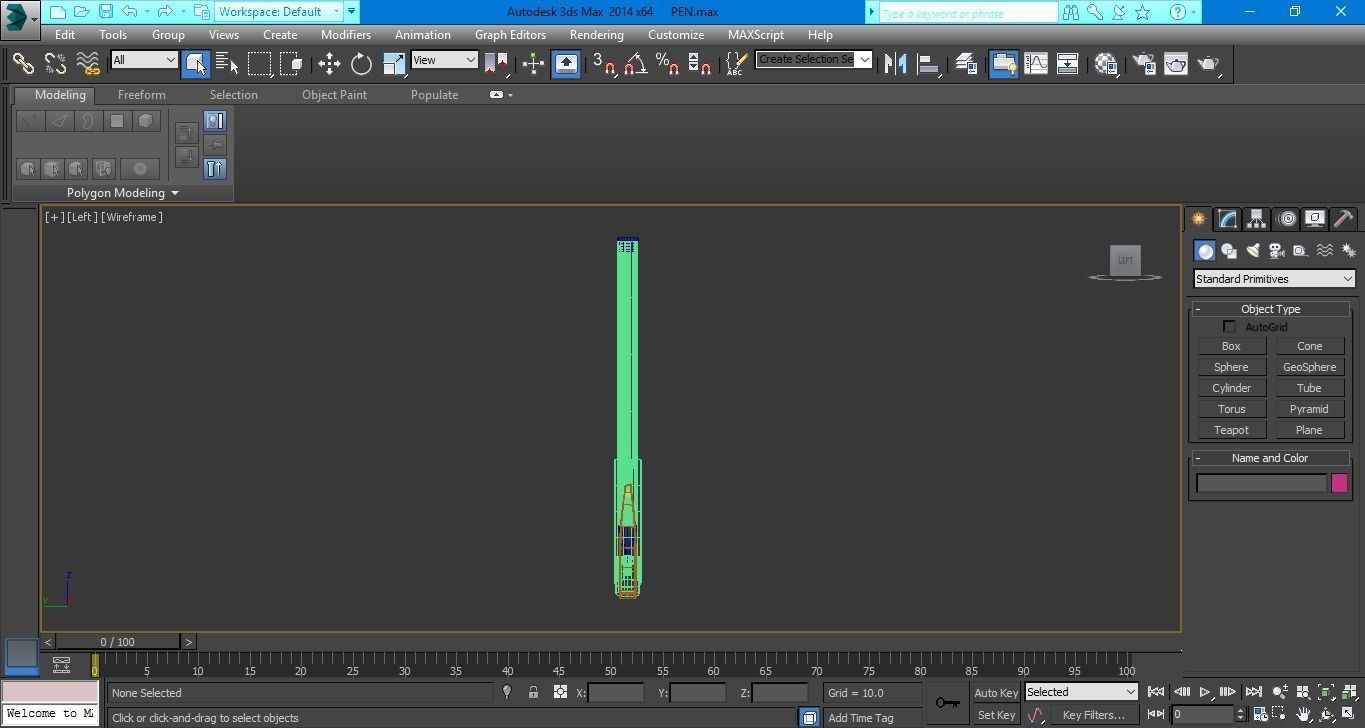The height and width of the screenshot is (728, 1365).
Task: Select Shapes creation category
Action: point(1229,251)
